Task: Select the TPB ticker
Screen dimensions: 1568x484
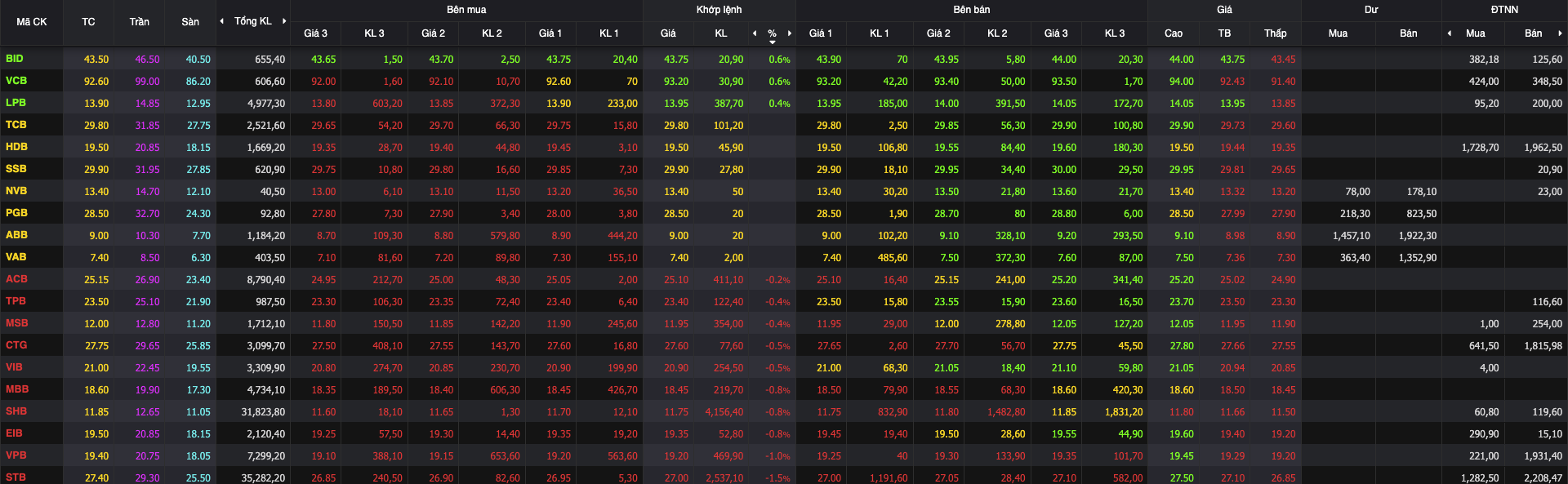Action: [16, 301]
